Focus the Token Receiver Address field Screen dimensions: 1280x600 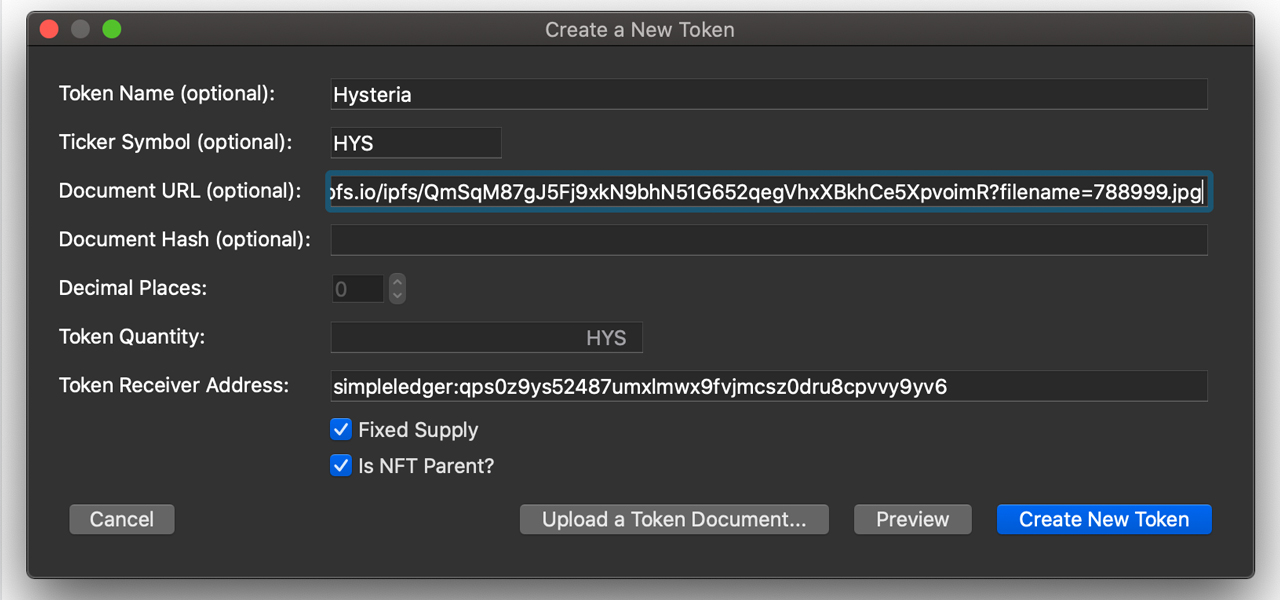pos(768,386)
